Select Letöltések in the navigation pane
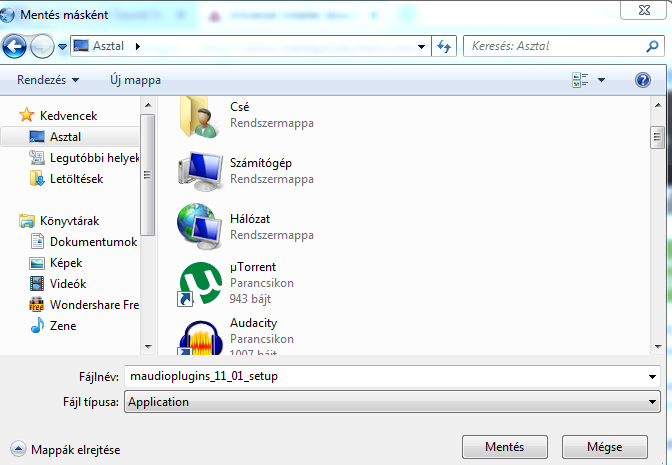The width and height of the screenshot is (672, 465). pos(77,178)
